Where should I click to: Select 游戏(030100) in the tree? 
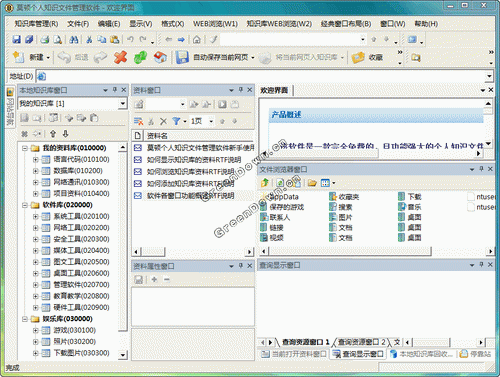(75, 330)
